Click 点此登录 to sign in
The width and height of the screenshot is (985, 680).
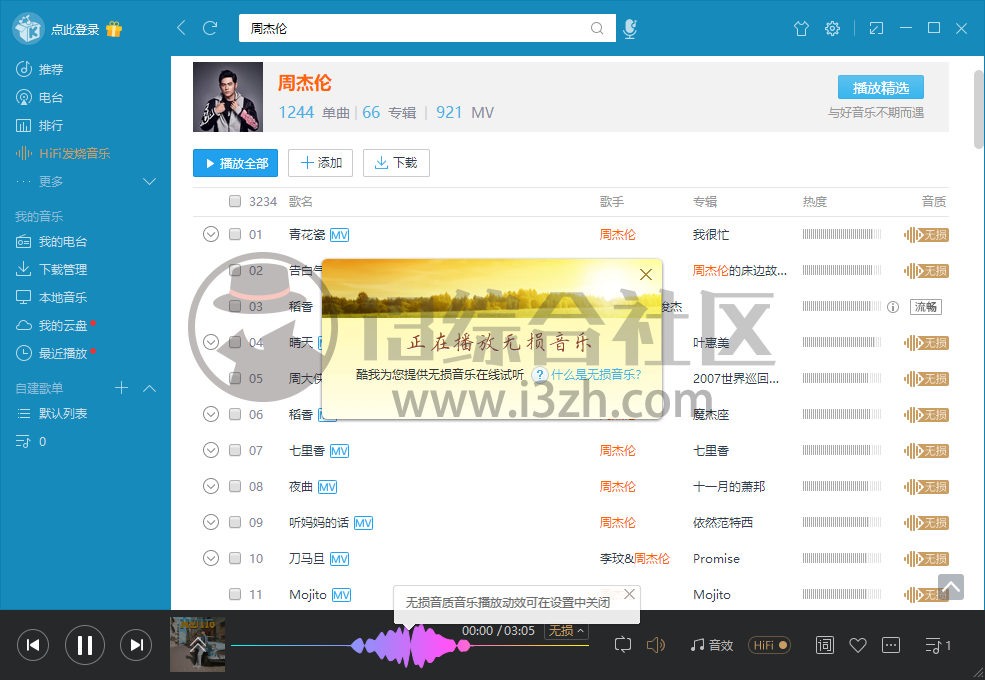(75, 30)
